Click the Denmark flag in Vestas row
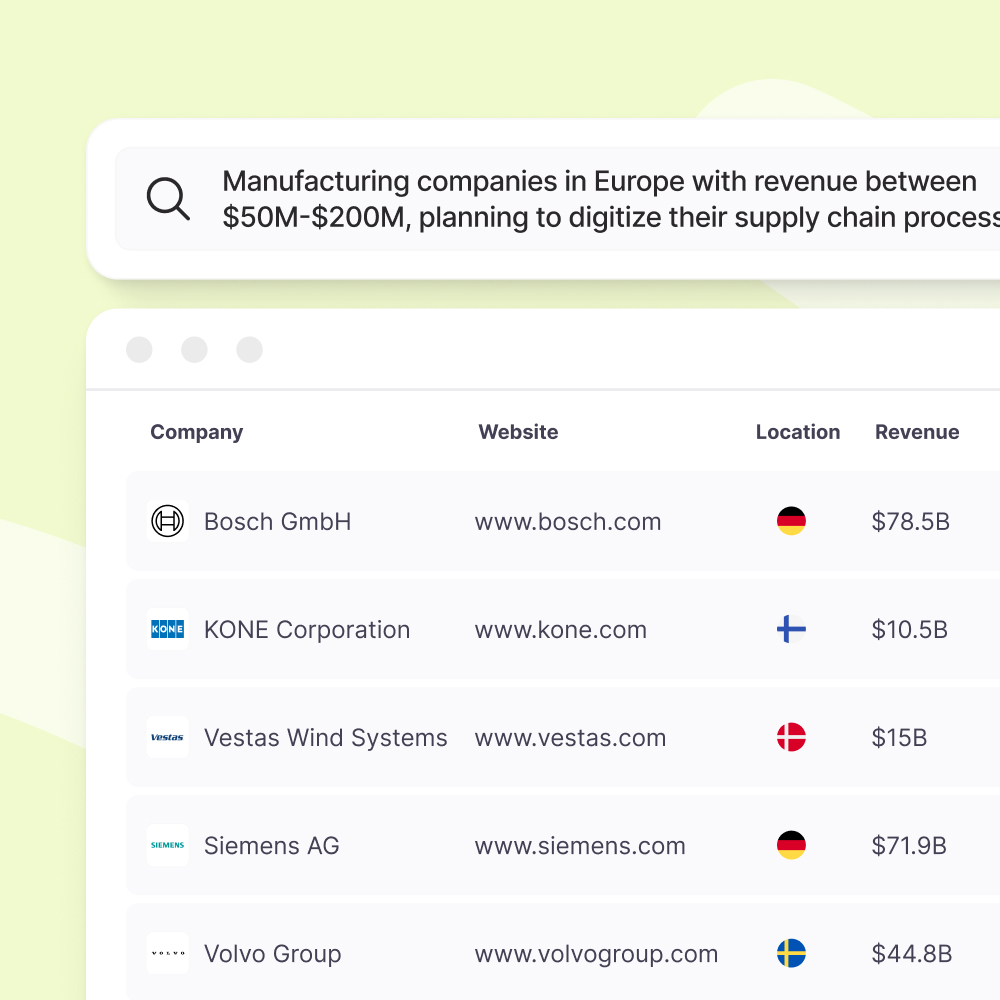The image size is (1000, 1000). pyautogui.click(x=791, y=737)
